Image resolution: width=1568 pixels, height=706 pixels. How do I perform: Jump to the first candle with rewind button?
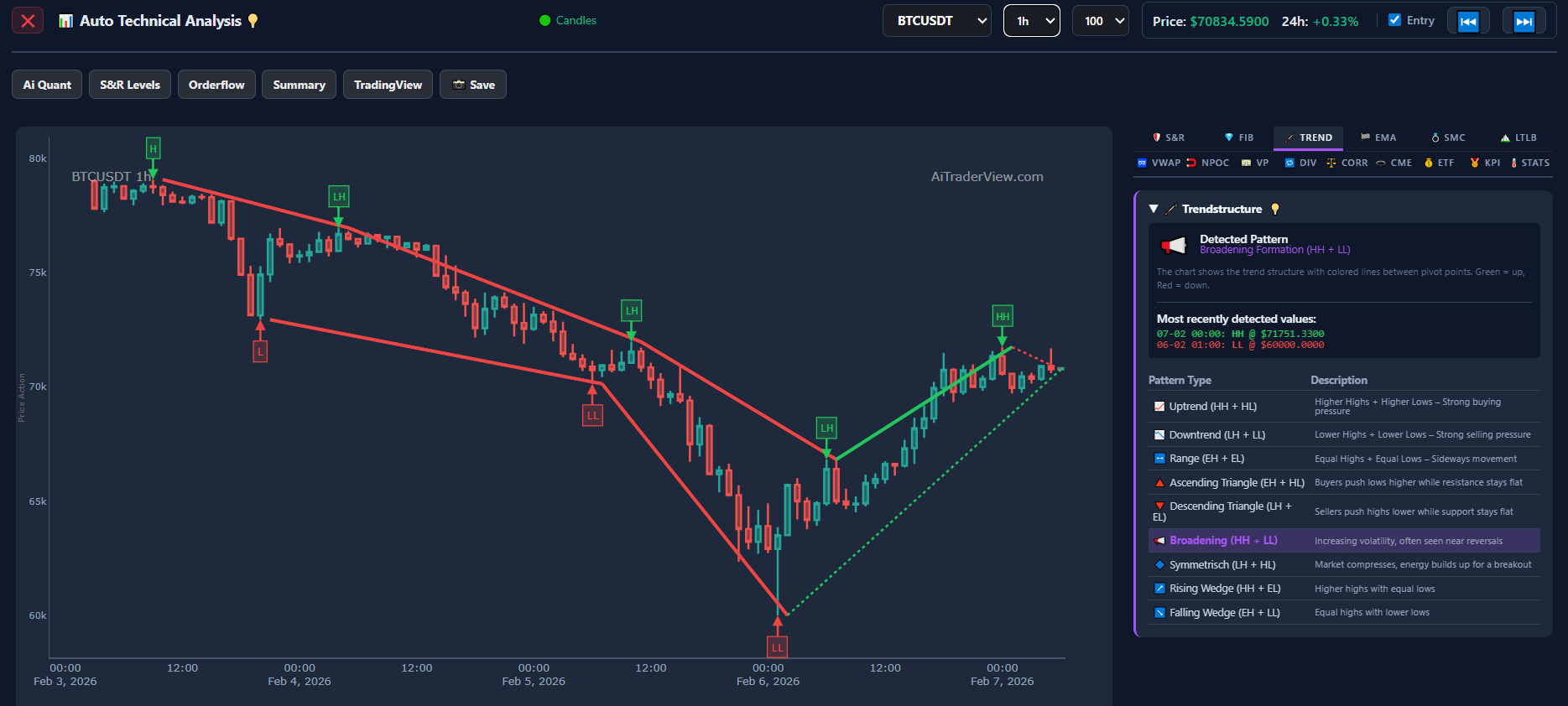(1467, 22)
